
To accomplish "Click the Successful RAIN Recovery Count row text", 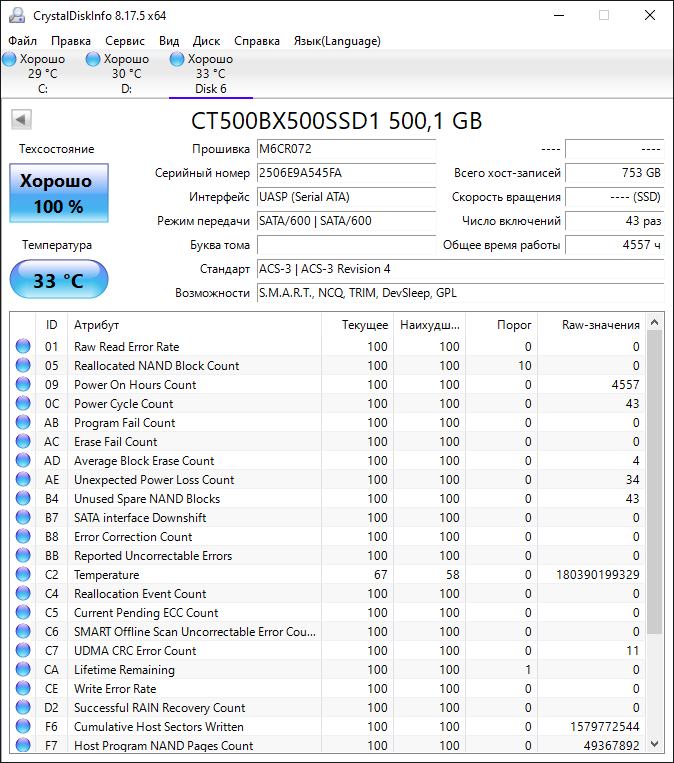I will click(x=159, y=708).
